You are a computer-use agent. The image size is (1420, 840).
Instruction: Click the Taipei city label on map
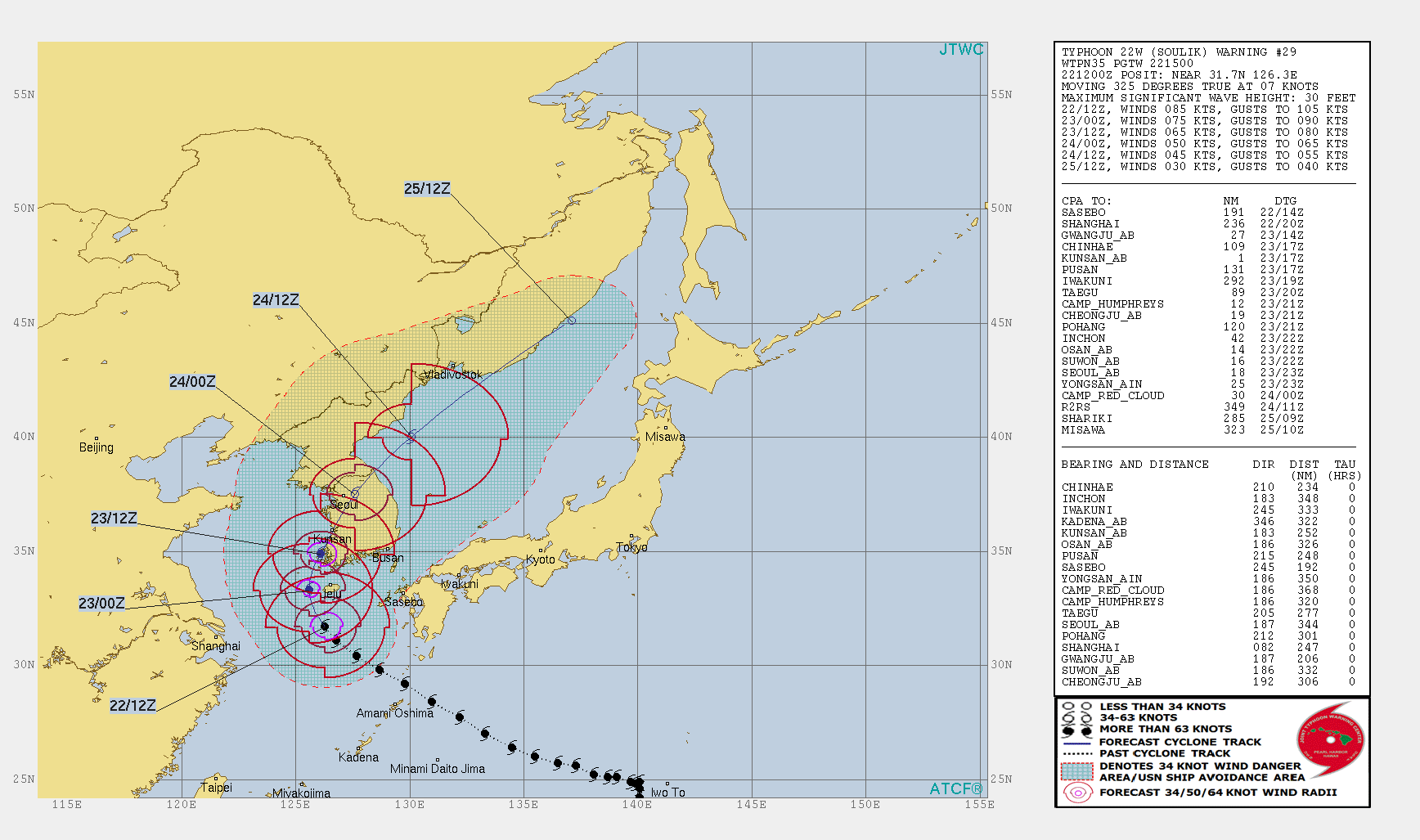(x=217, y=788)
